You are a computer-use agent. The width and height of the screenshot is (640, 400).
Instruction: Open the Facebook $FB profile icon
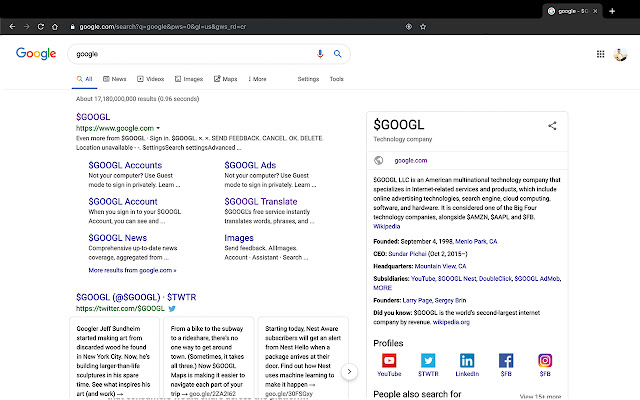pos(506,361)
